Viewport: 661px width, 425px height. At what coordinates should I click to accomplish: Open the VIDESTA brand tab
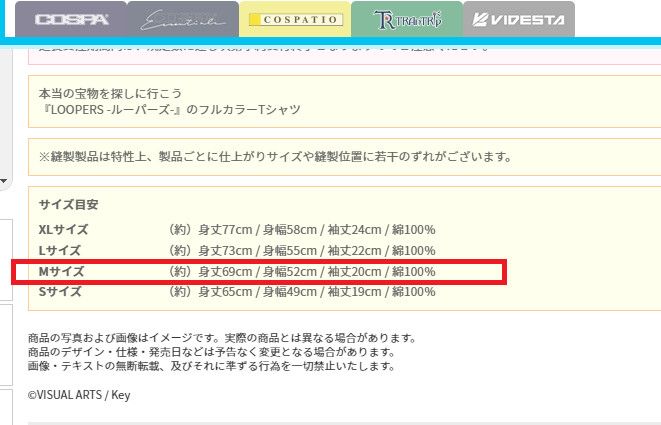519,19
